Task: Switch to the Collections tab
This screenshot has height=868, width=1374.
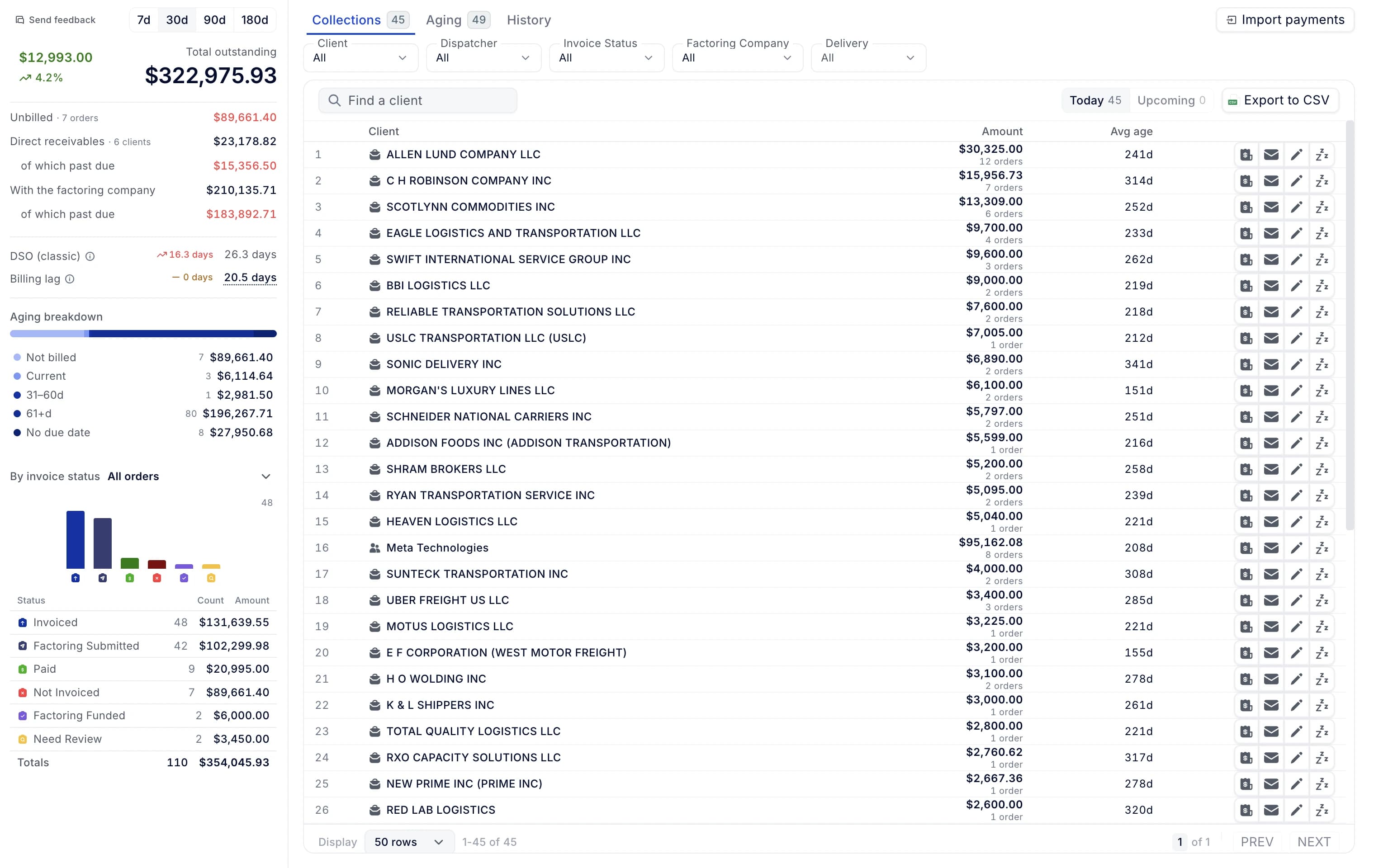Action: 360,20
